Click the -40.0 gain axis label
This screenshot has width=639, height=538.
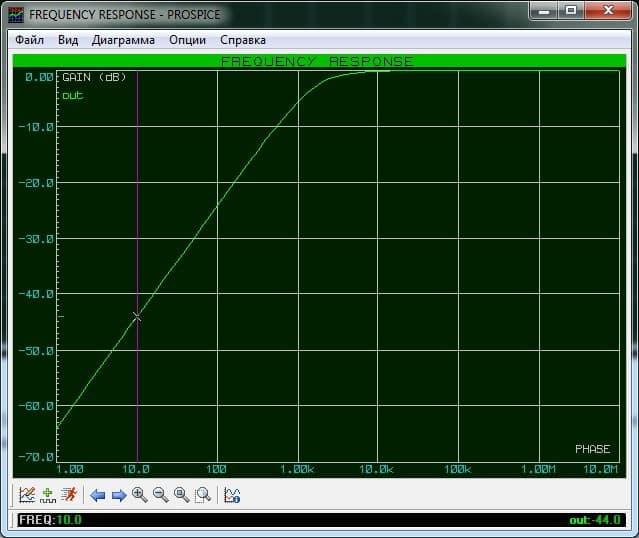coord(36,294)
